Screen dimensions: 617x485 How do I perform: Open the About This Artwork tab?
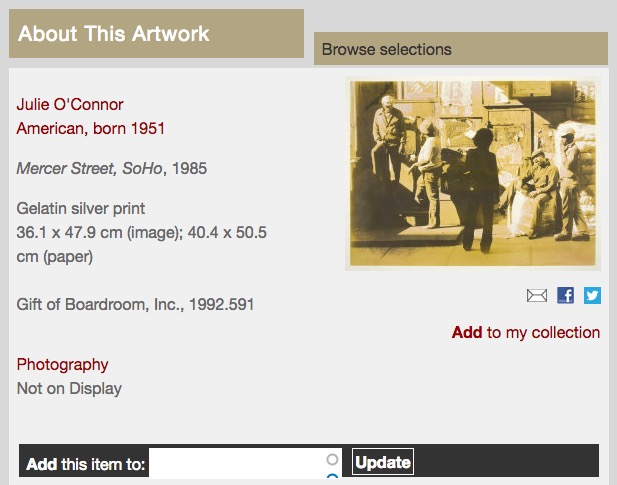[156, 33]
